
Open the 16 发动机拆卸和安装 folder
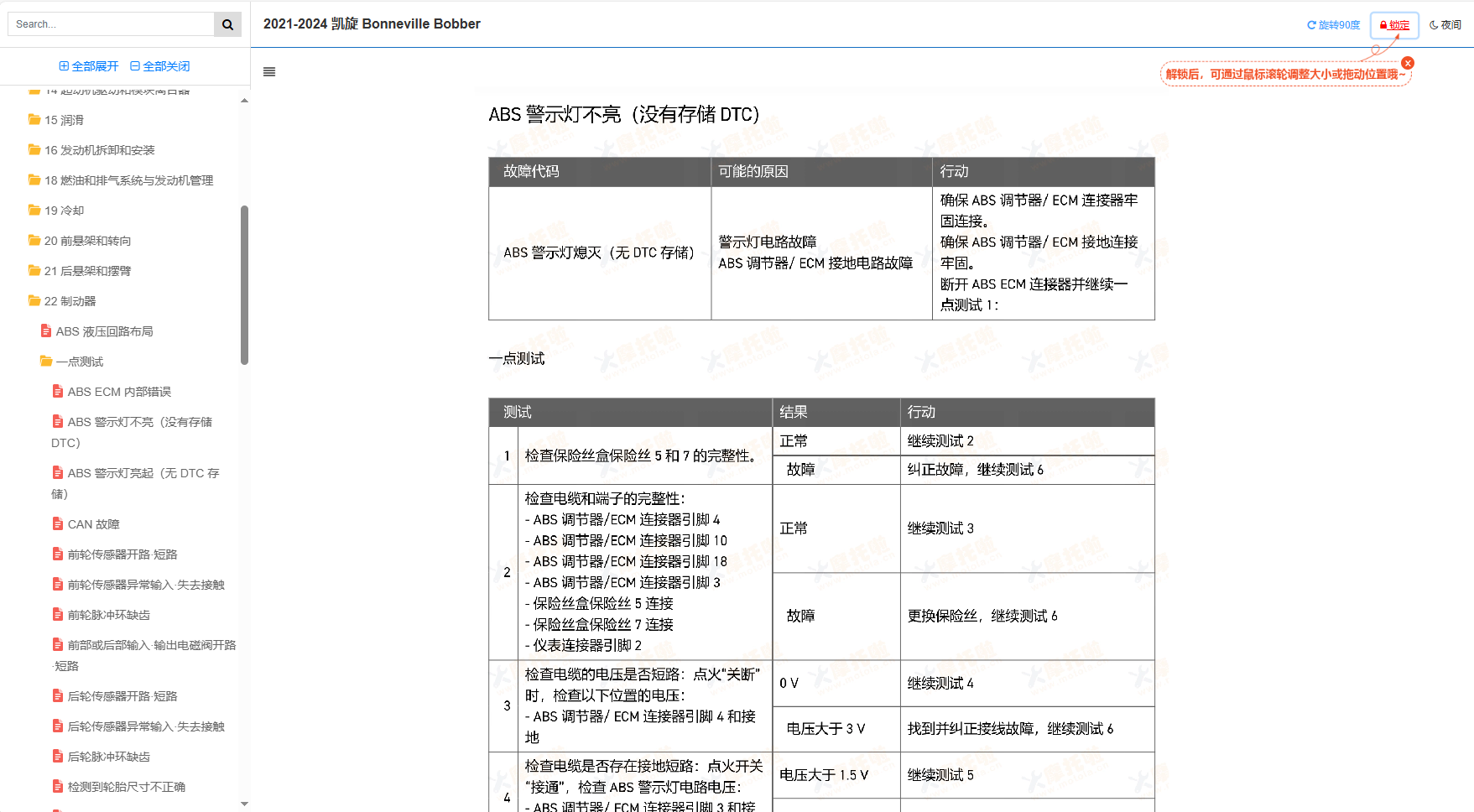(x=100, y=150)
